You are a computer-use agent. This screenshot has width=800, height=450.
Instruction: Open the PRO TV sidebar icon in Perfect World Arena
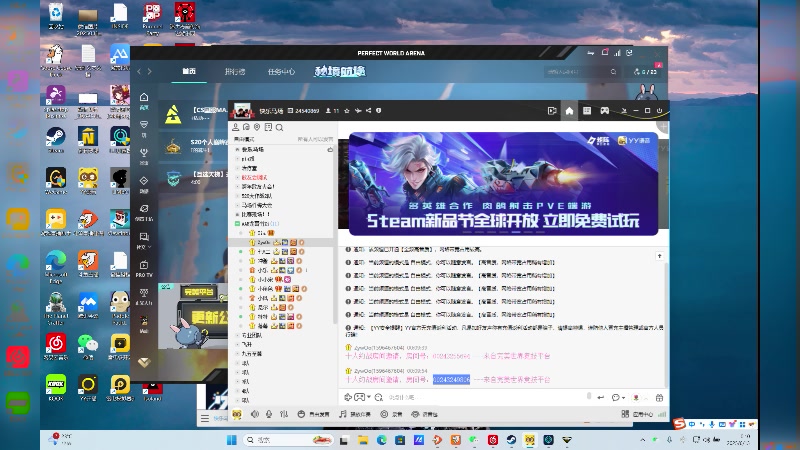point(144,268)
